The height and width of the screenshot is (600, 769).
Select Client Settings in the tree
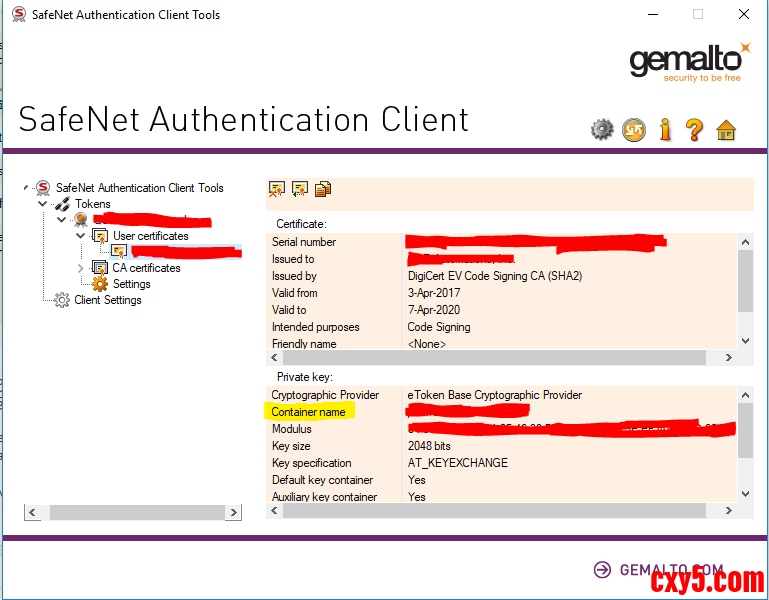coord(107,300)
